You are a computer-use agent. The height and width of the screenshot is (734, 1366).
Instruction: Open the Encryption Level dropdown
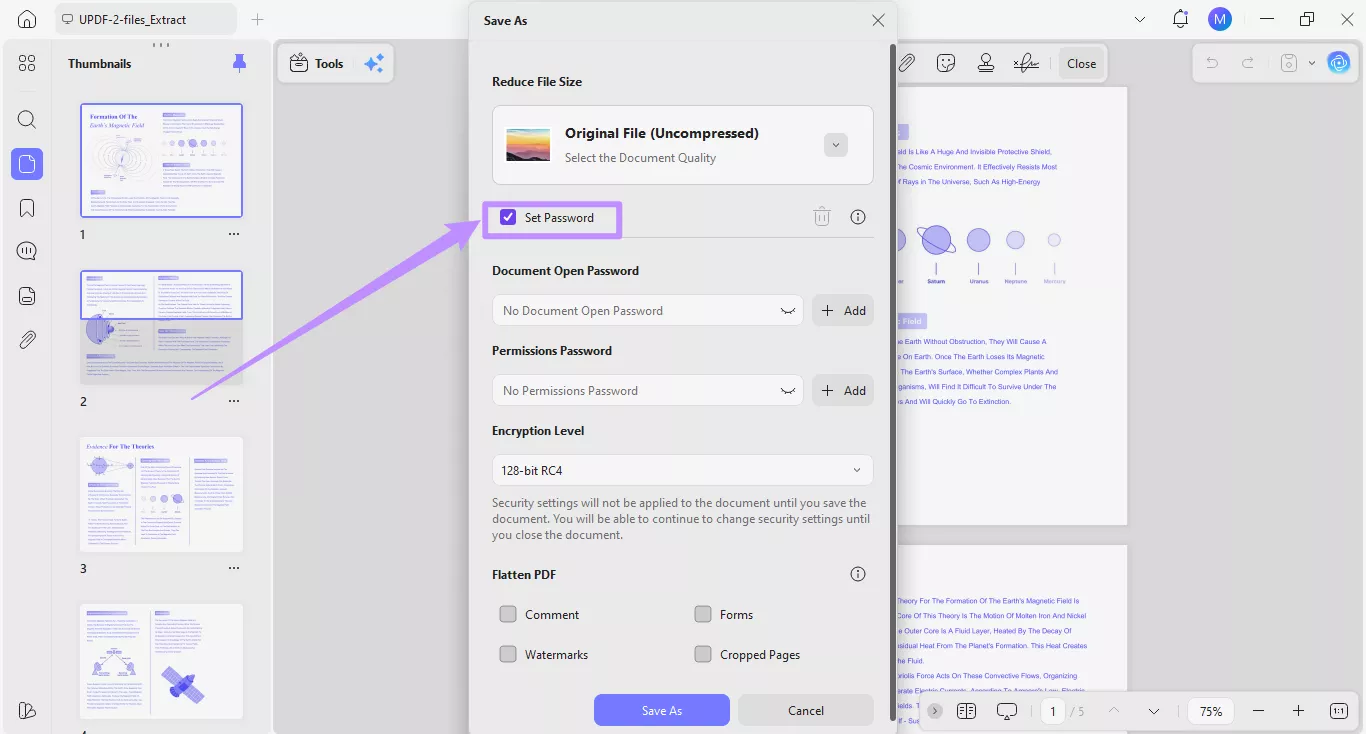tap(682, 469)
